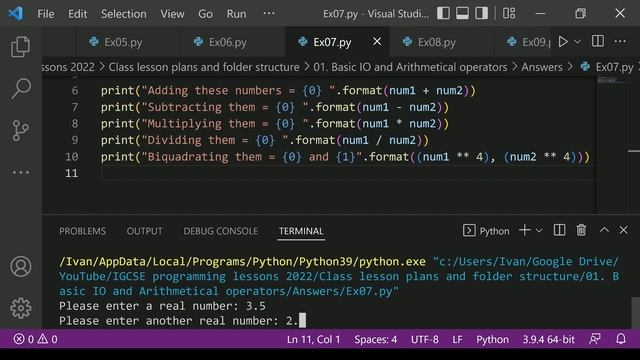640x360 pixels.
Task: Click the Answers breadcrumb
Action: (x=542, y=67)
